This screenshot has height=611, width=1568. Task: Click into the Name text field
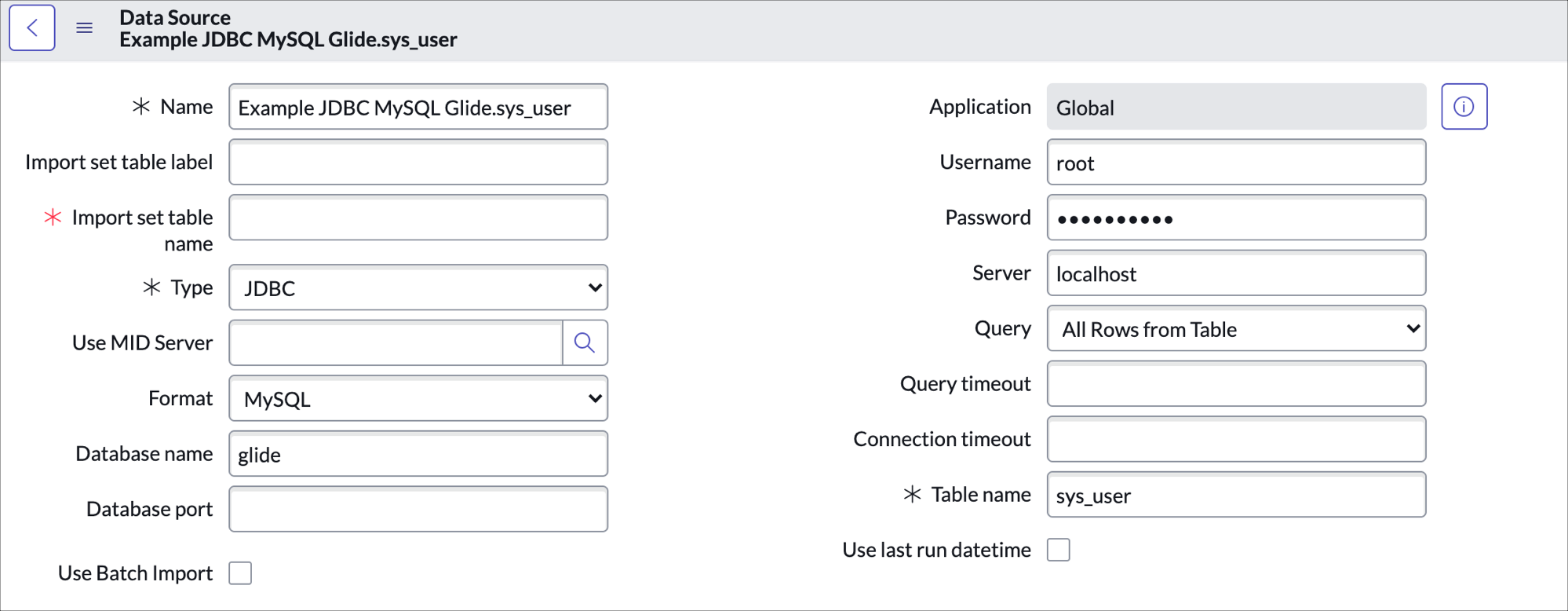418,108
